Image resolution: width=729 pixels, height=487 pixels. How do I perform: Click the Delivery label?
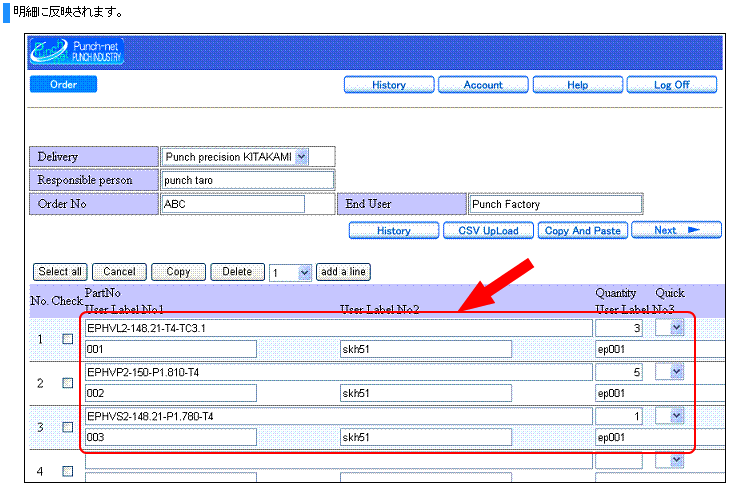(x=58, y=157)
